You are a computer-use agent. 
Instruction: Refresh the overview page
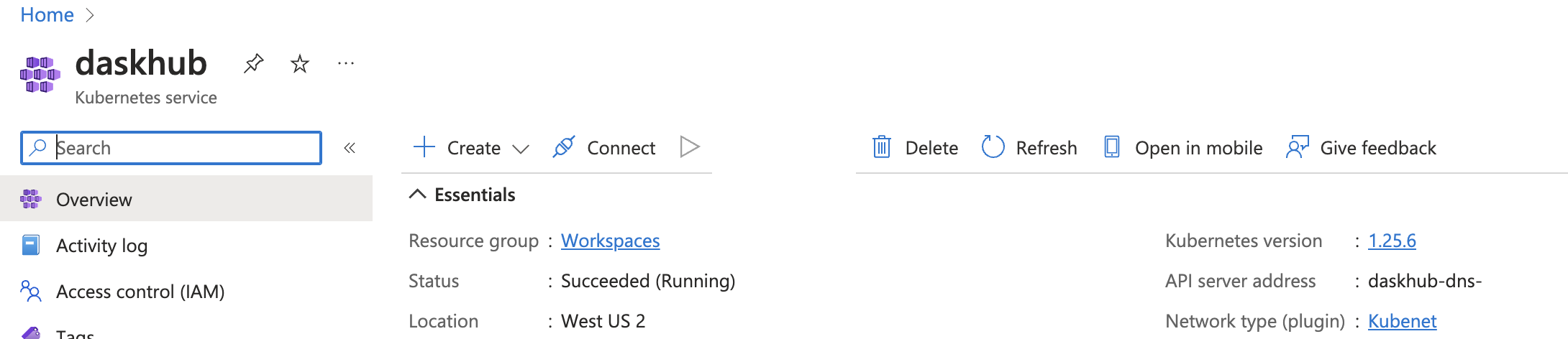(1029, 148)
